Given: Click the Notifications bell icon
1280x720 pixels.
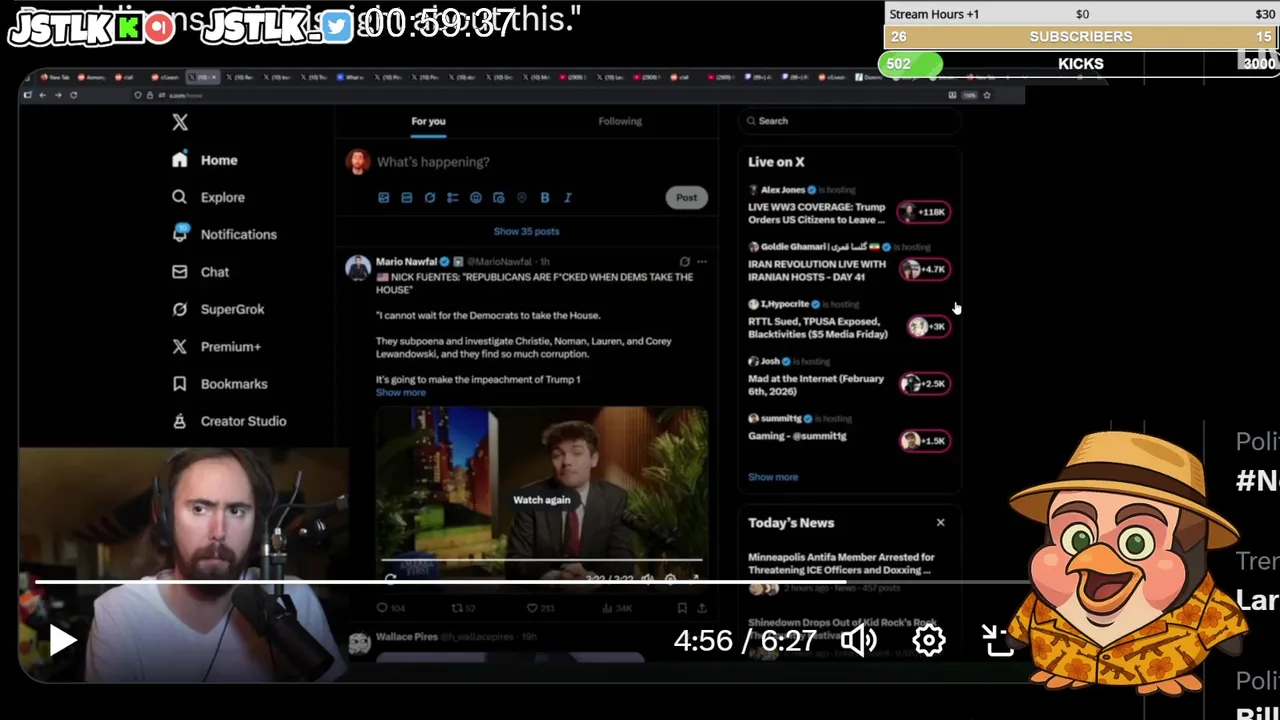Looking at the screenshot, I should point(179,234).
